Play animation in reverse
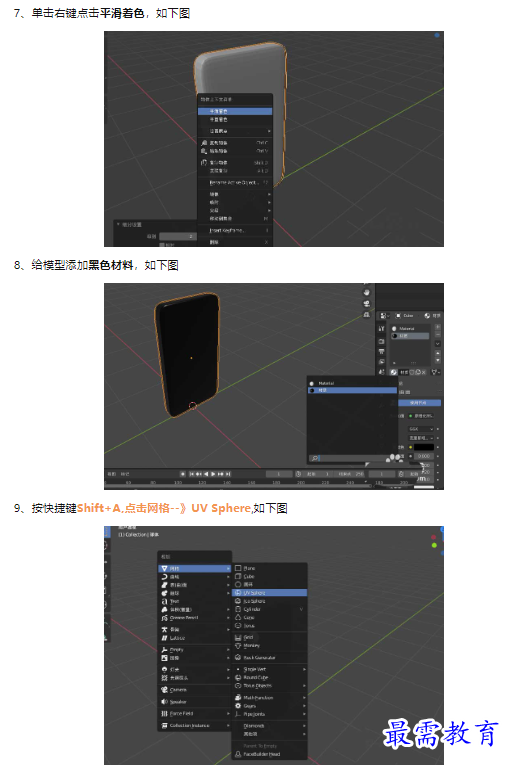Screen dimensions: 507x765 [x=206, y=474]
